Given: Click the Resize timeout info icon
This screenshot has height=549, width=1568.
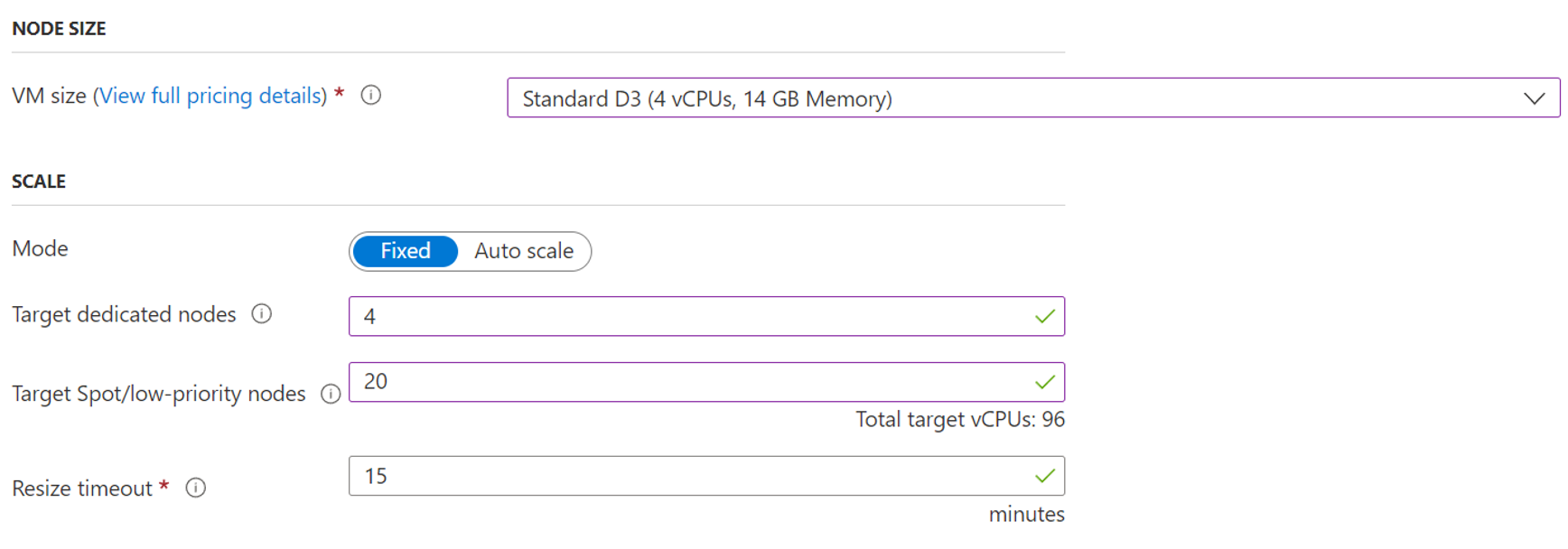Looking at the screenshot, I should tap(196, 489).
